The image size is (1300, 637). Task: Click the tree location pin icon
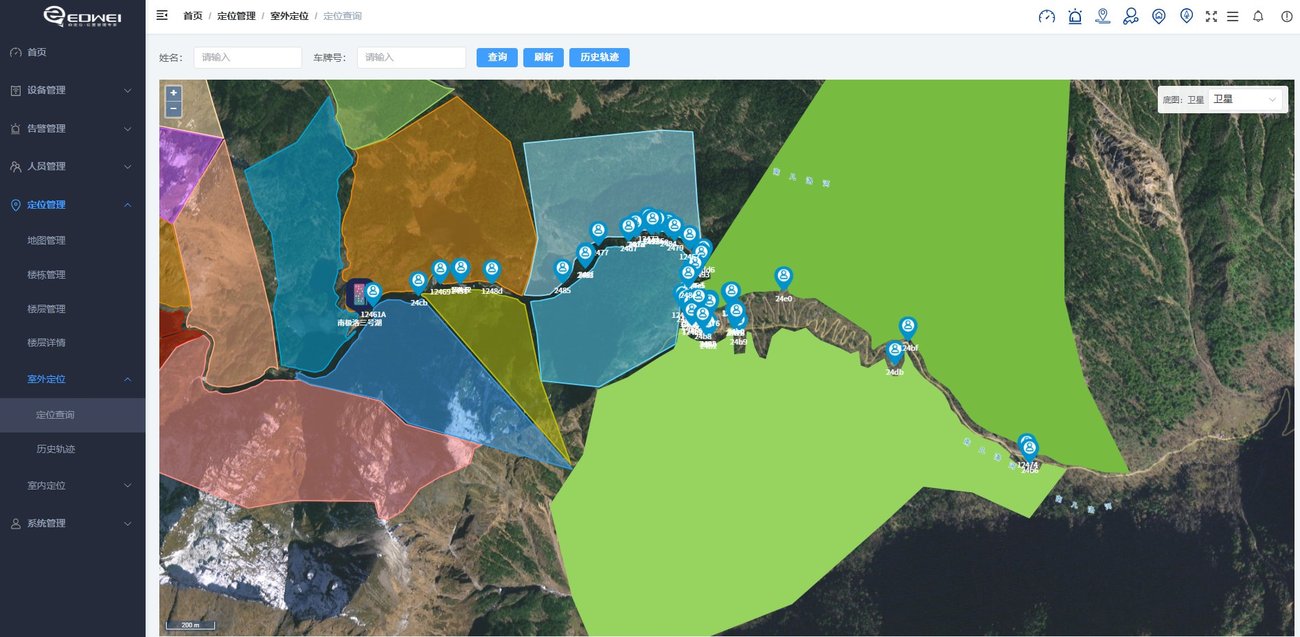click(1186, 16)
